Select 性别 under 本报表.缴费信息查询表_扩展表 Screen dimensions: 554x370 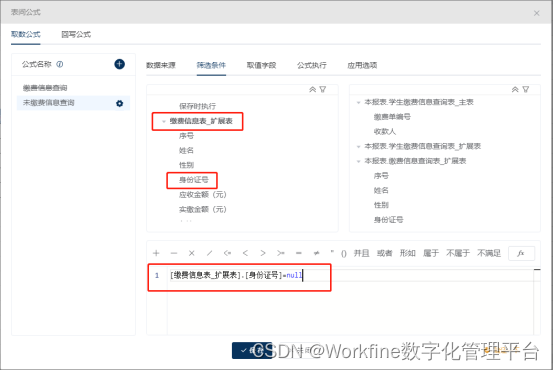(x=381, y=205)
